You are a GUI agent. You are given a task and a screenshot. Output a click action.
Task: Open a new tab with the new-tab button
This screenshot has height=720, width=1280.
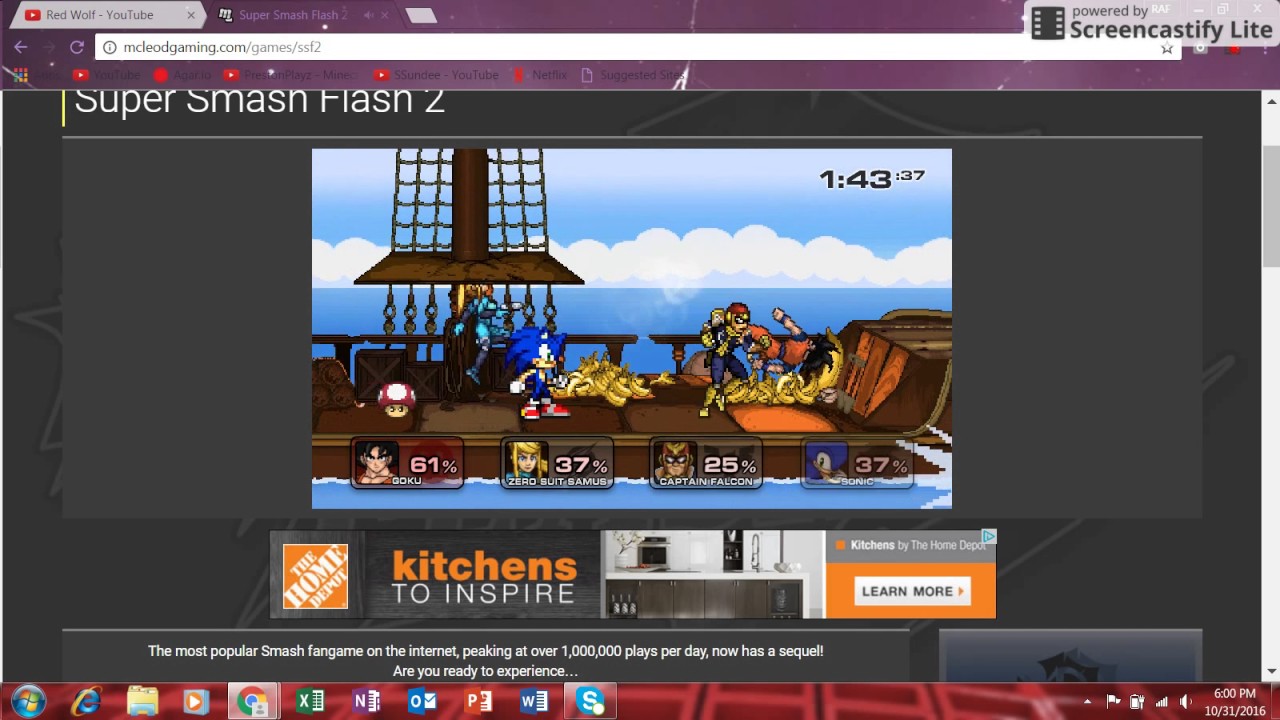click(421, 15)
